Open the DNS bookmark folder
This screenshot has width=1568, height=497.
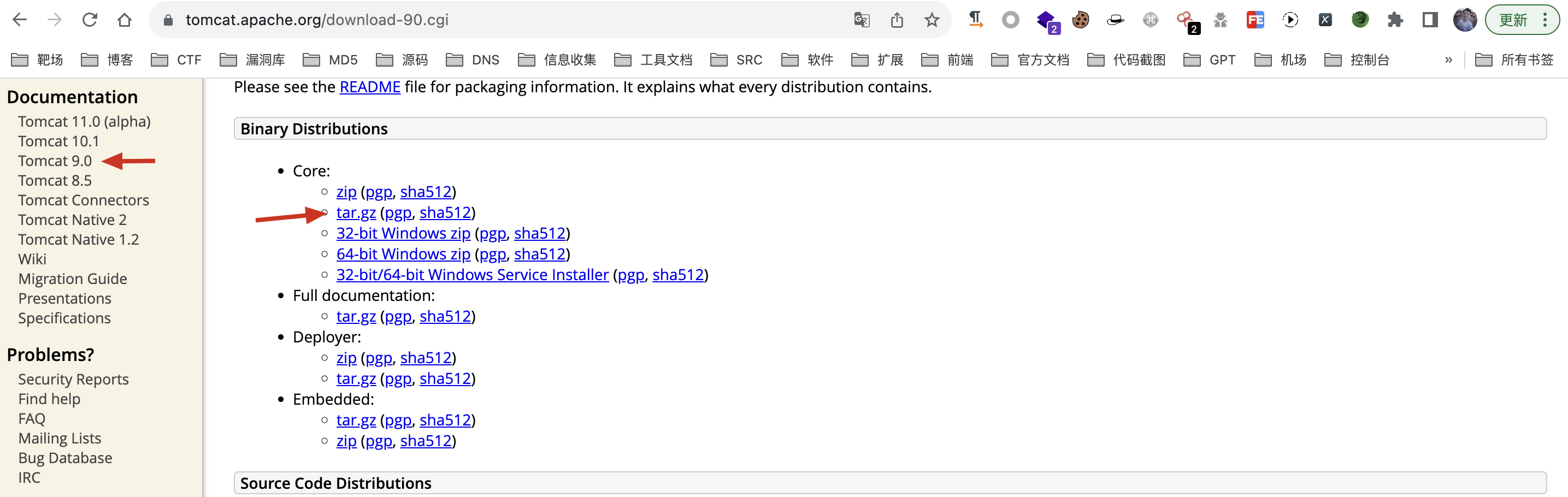pos(473,60)
